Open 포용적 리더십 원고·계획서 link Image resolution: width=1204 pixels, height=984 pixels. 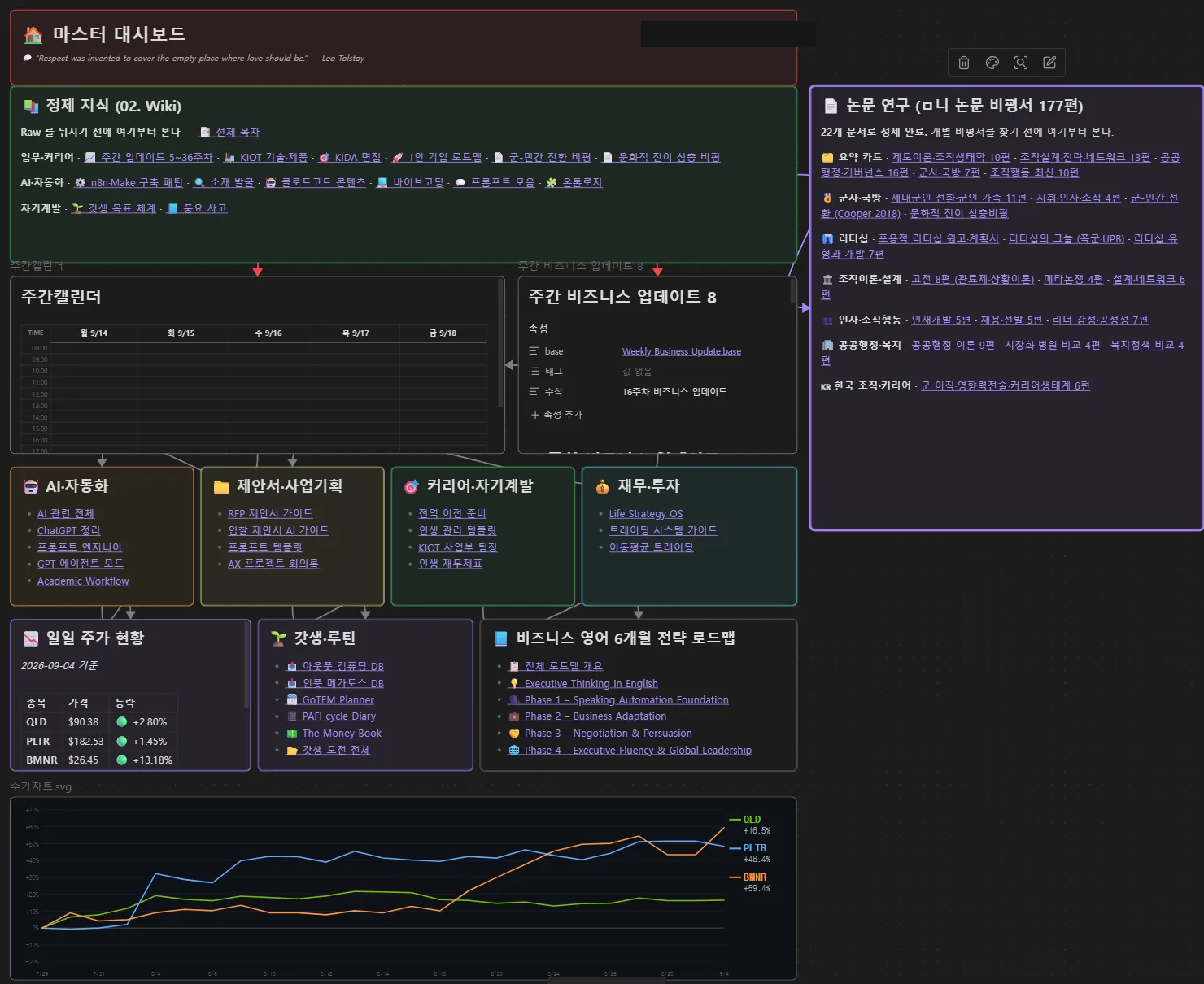938,238
